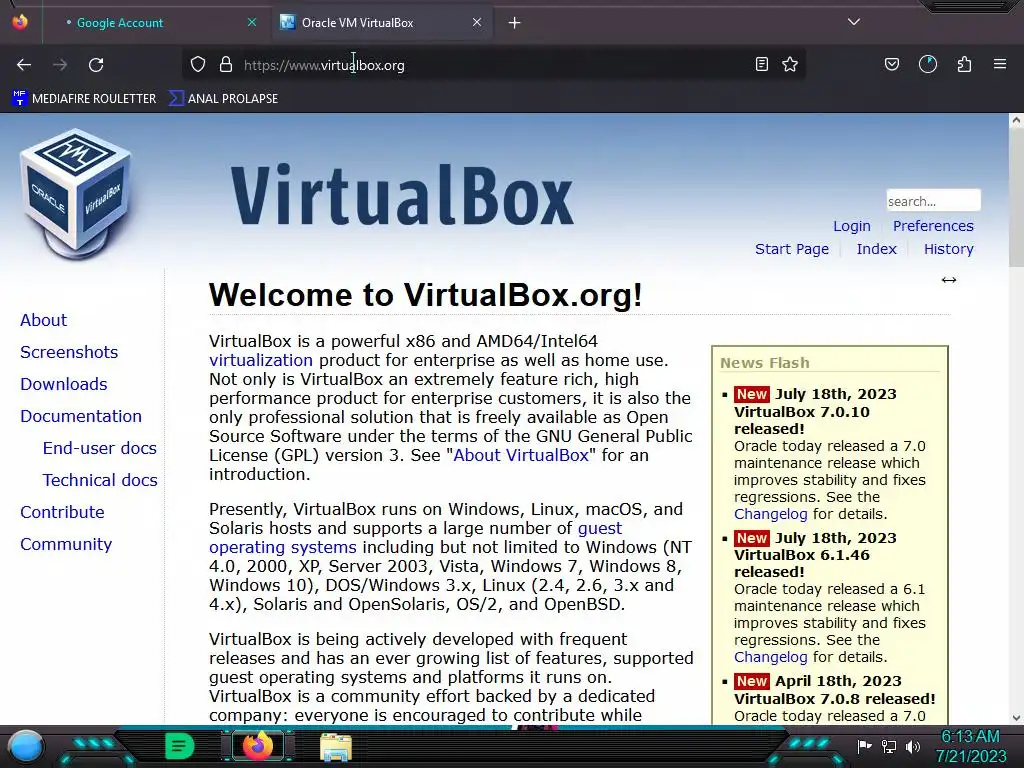
Task: Click the Welcome to VirtualBox.org! heading
Action: point(426,295)
